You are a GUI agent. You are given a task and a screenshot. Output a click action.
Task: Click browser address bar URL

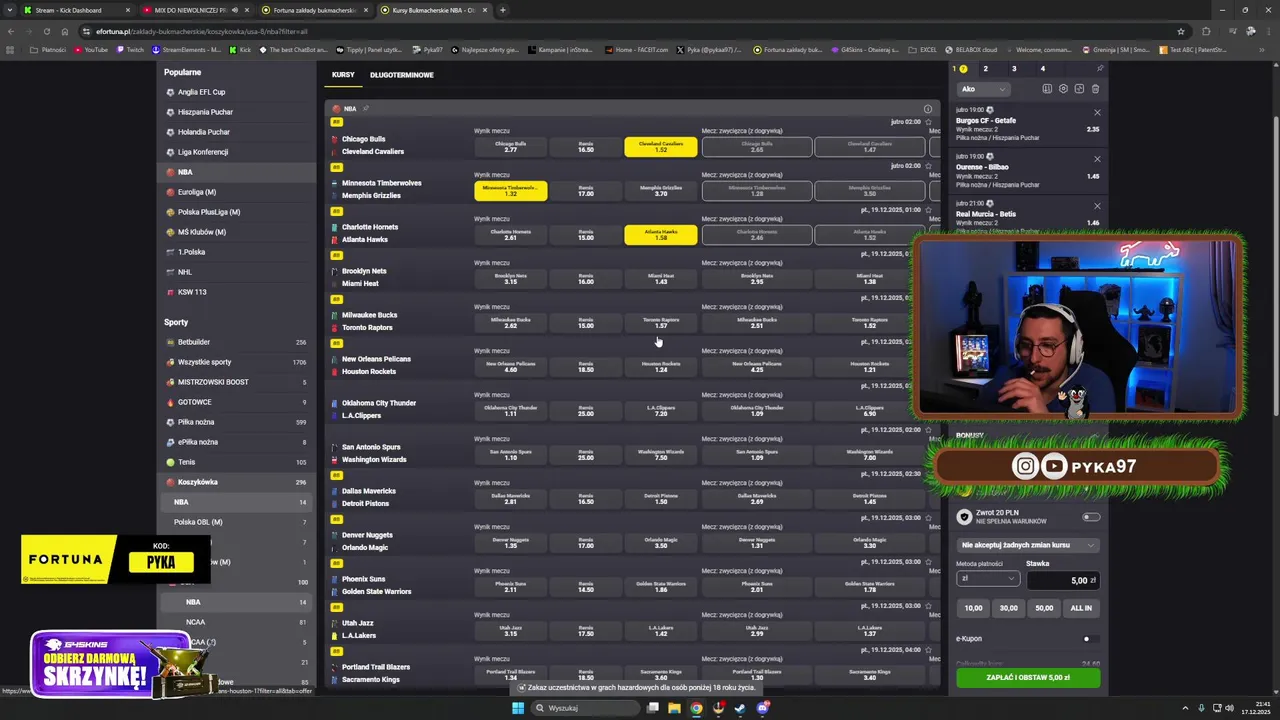201,31
